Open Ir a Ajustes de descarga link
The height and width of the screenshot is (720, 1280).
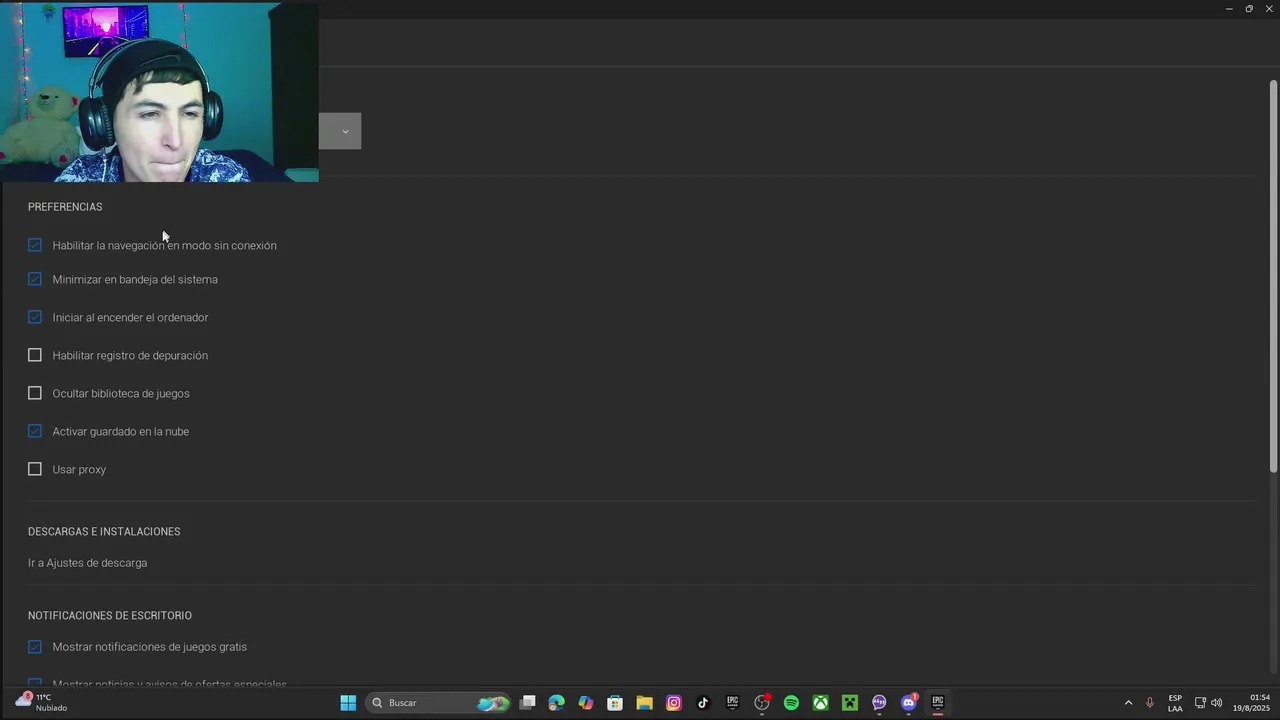[x=87, y=563]
